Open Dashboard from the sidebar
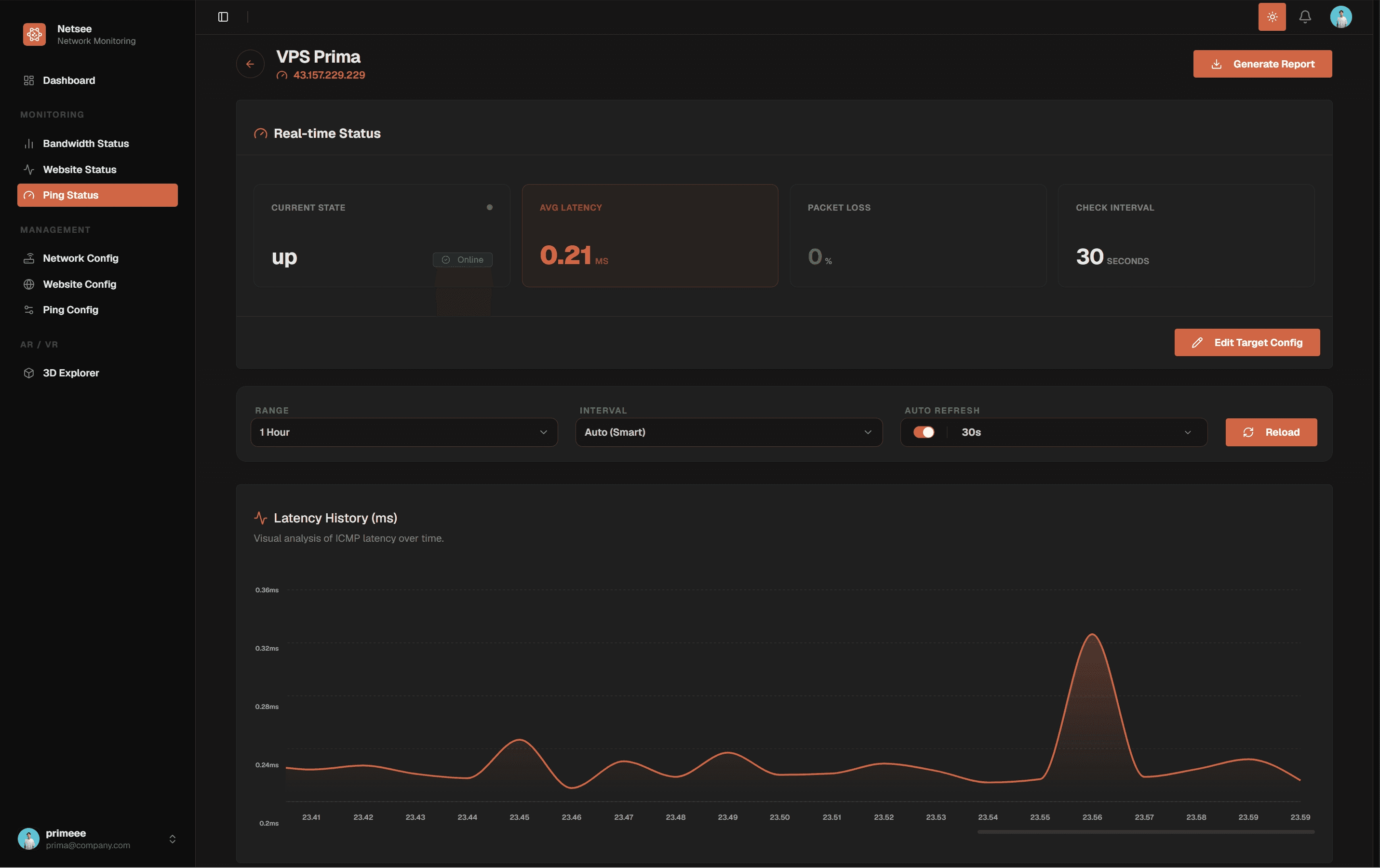This screenshot has height=868, width=1380. [x=97, y=80]
